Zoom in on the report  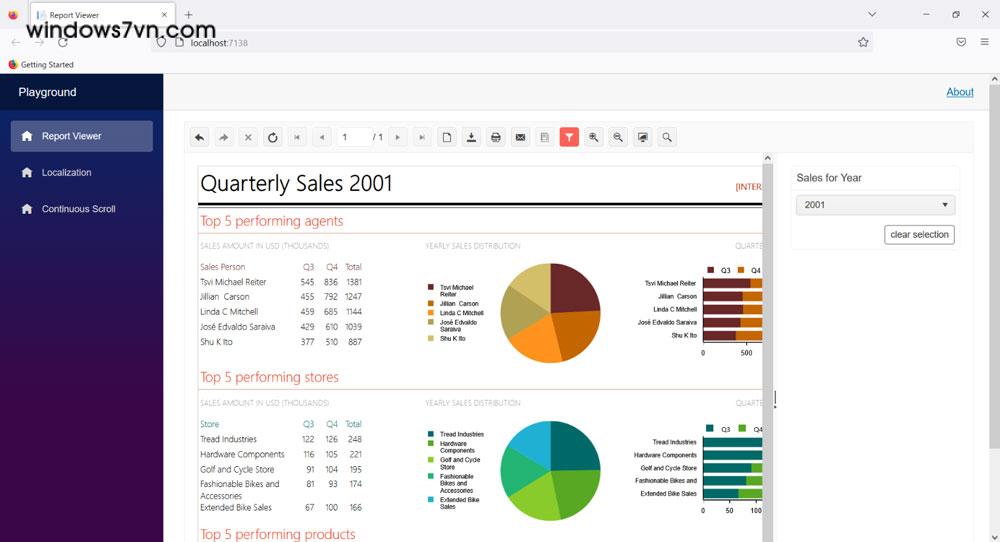pos(594,137)
